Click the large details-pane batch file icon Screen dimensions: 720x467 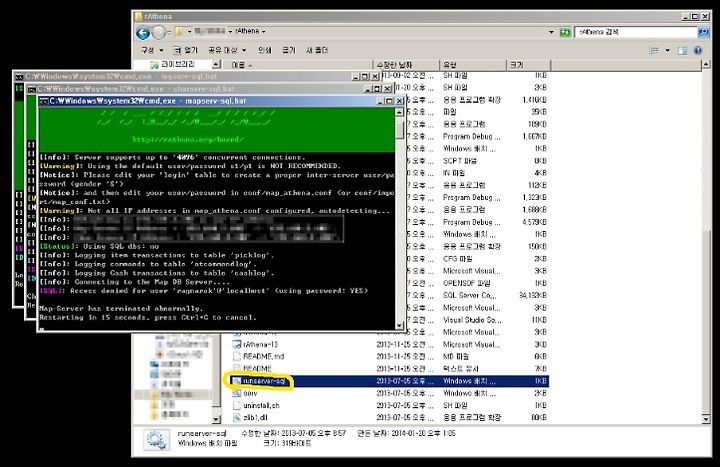click(x=155, y=439)
